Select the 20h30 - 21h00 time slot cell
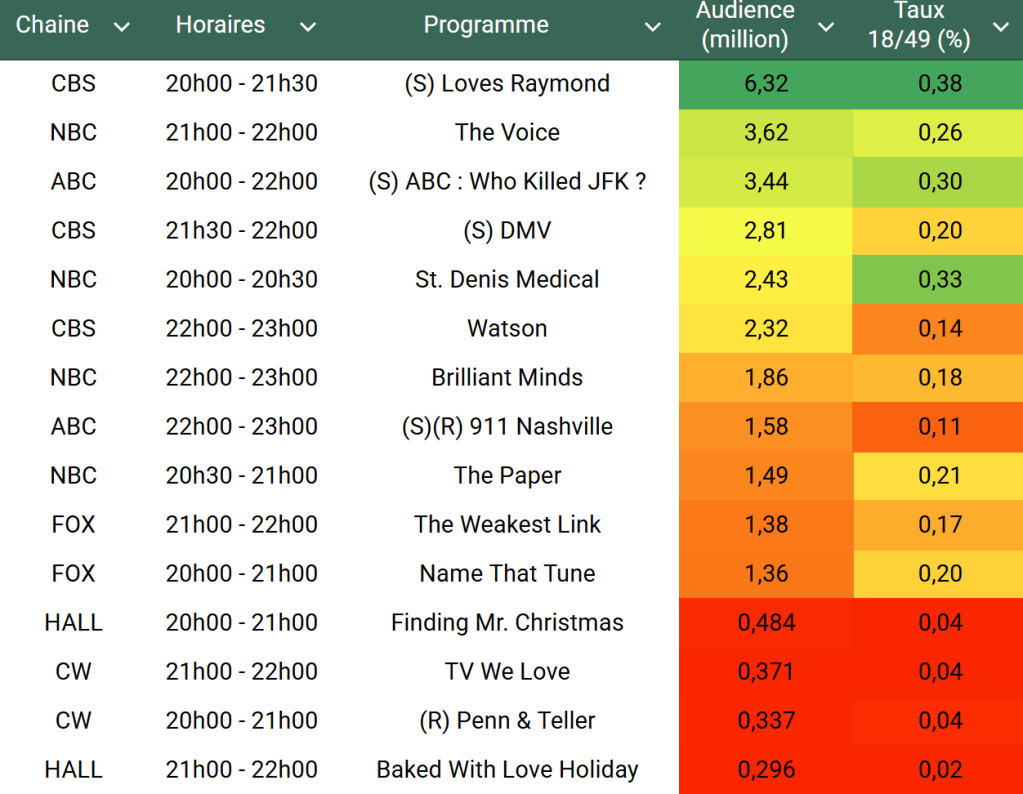The image size is (1023, 794). click(x=241, y=476)
